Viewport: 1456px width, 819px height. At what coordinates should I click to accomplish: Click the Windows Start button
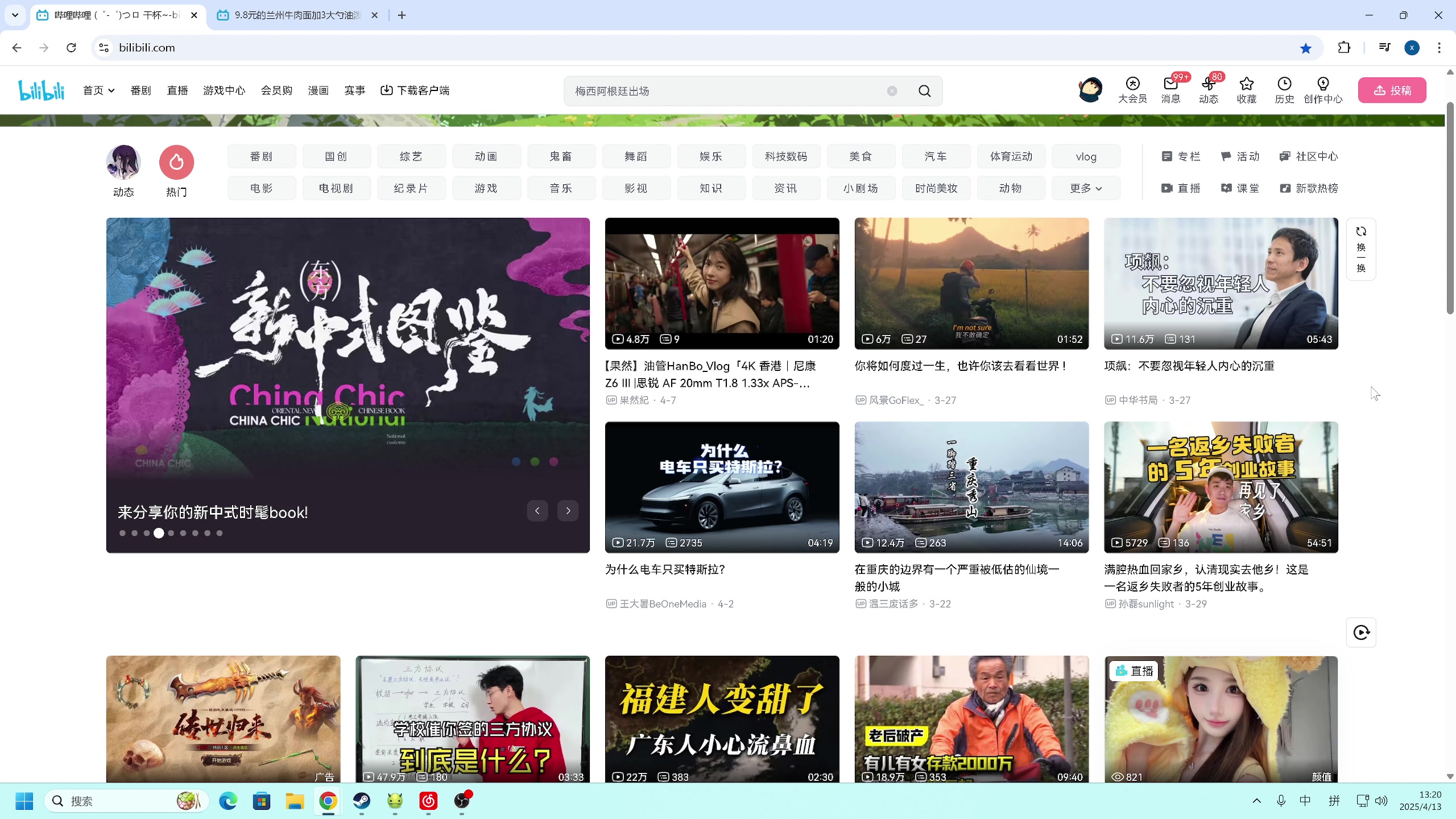(x=24, y=801)
